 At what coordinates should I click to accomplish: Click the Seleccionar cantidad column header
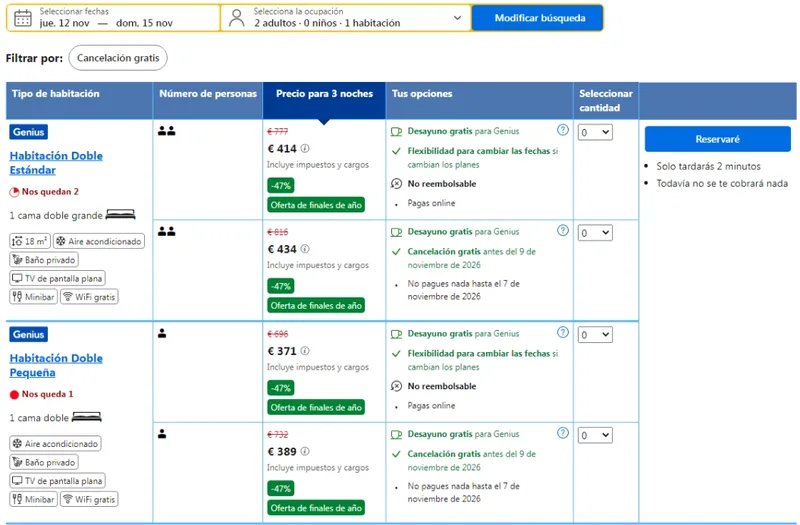click(606, 101)
